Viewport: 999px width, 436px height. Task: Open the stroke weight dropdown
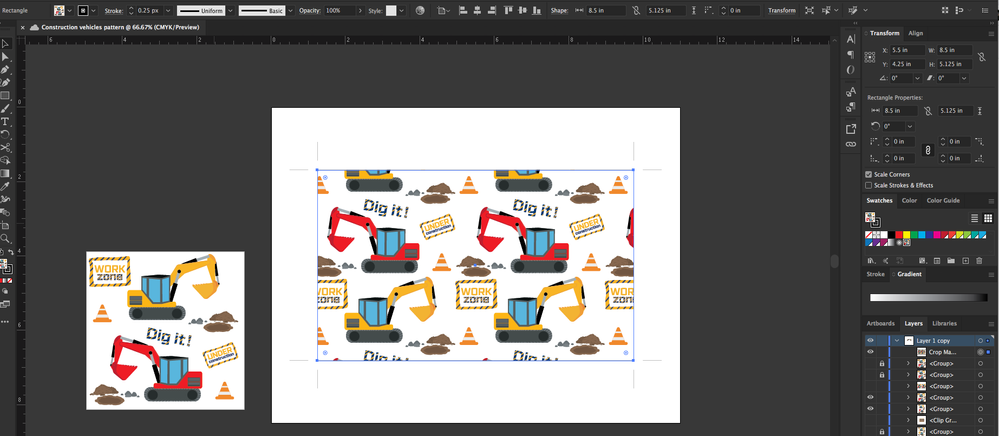pos(170,10)
